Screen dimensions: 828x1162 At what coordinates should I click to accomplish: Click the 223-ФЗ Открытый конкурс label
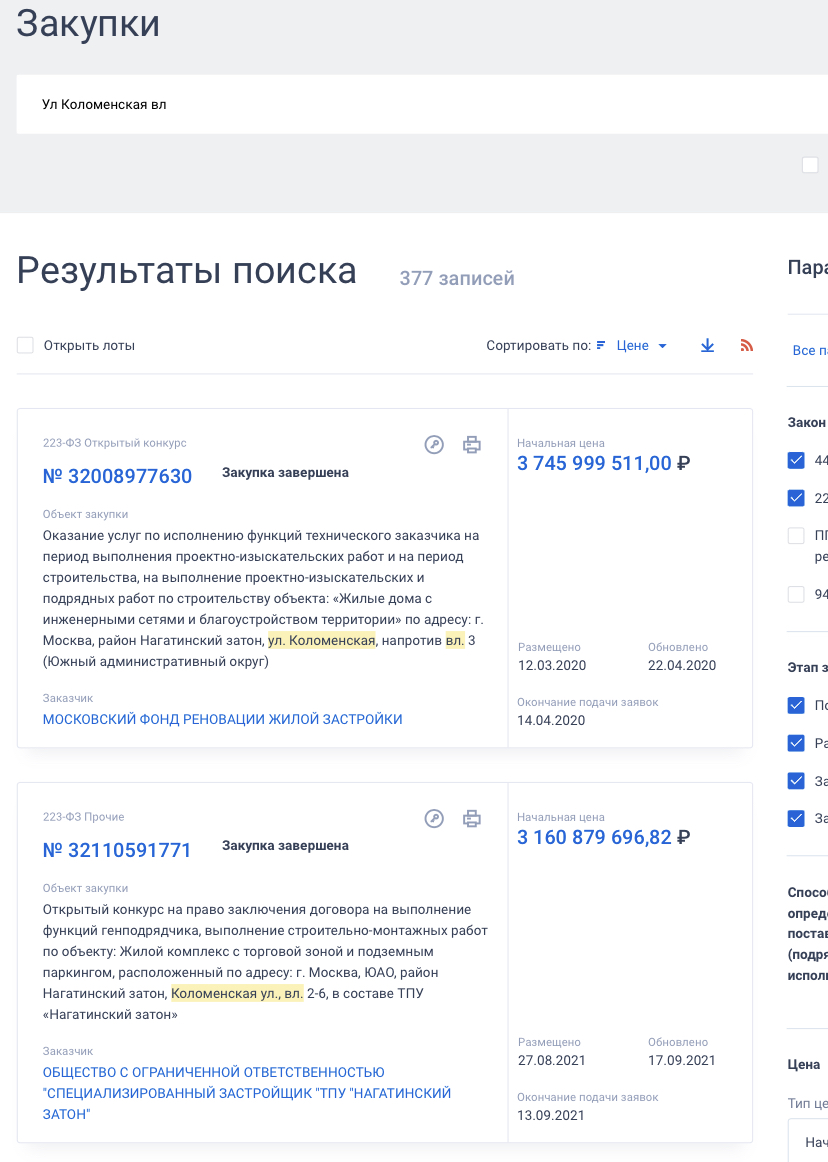[x=114, y=443]
